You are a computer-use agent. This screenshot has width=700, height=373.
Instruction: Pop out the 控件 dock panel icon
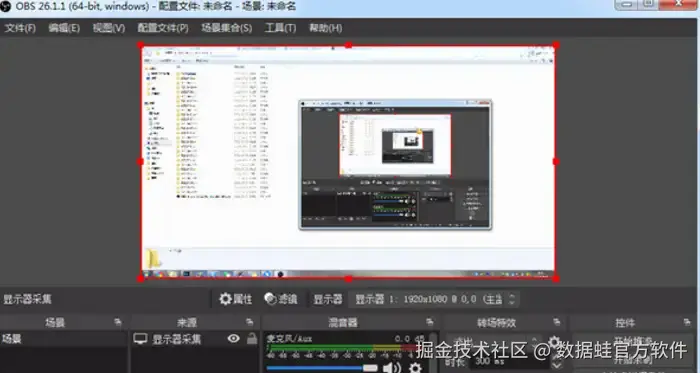tap(688, 322)
